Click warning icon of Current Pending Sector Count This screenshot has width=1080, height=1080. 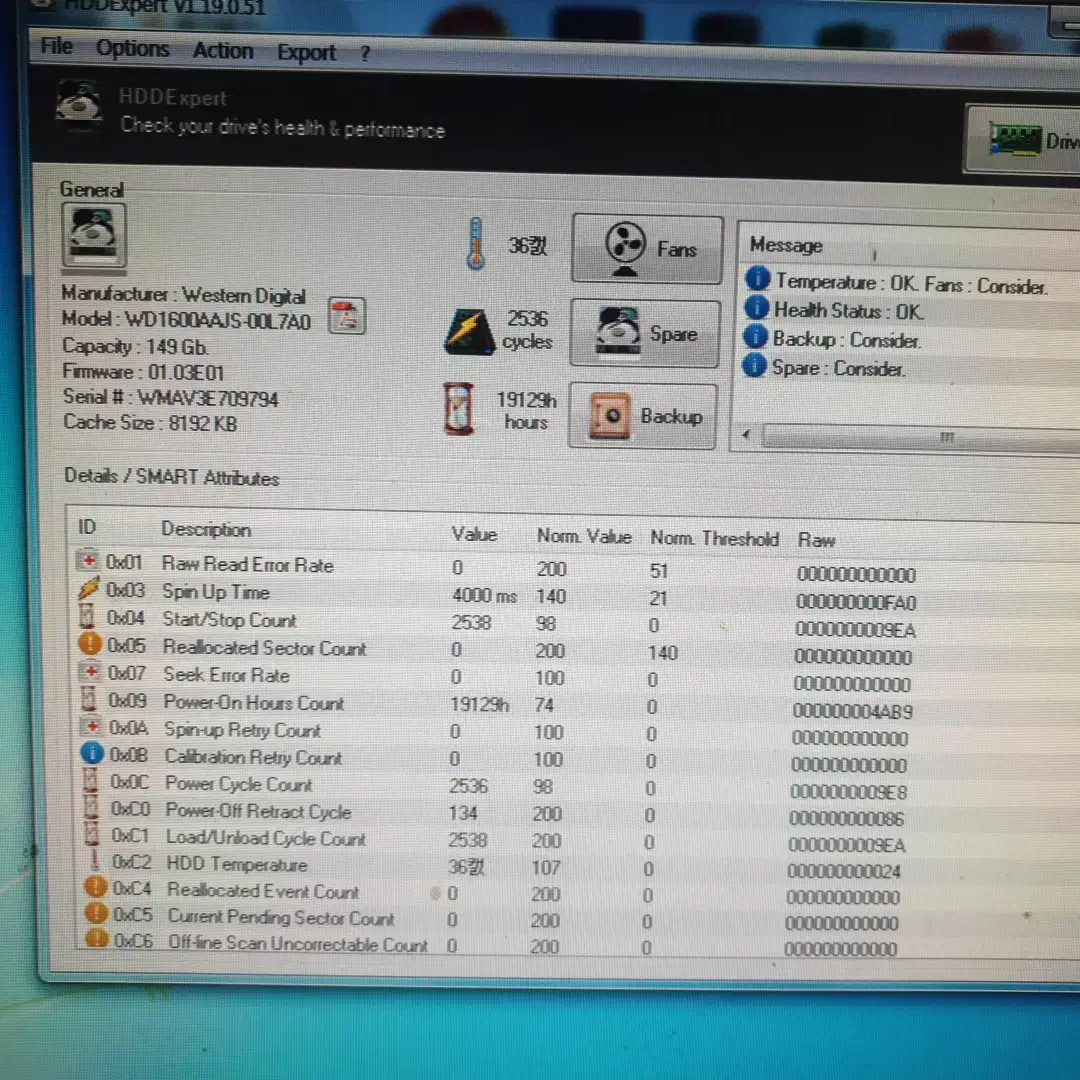tap(96, 913)
